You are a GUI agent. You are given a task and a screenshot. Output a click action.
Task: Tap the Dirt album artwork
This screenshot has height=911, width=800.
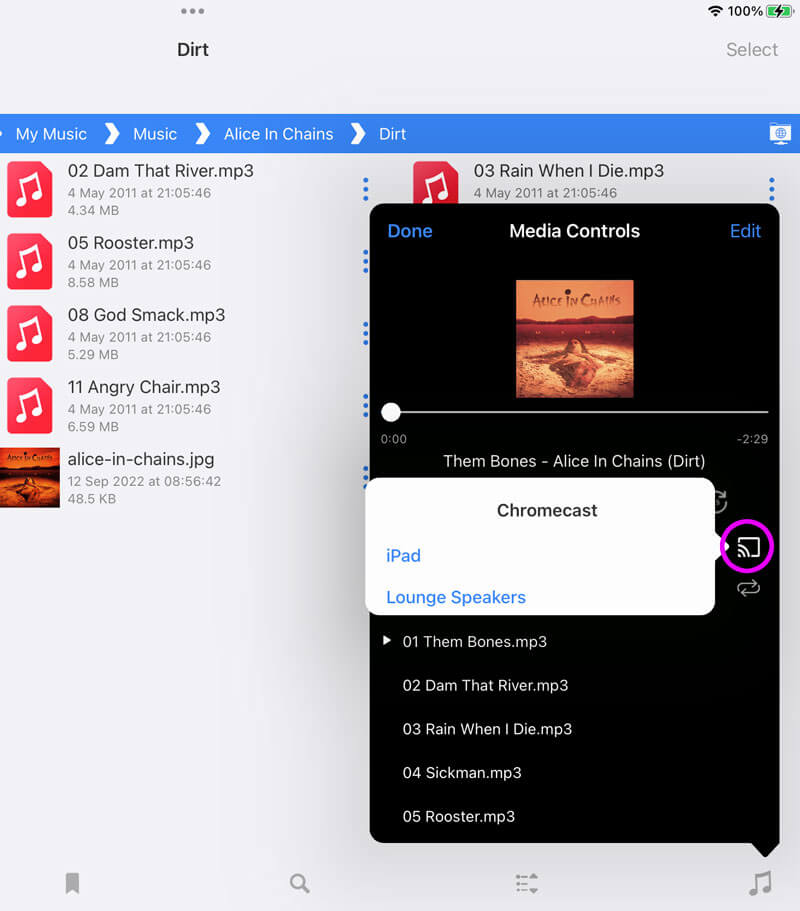point(575,339)
